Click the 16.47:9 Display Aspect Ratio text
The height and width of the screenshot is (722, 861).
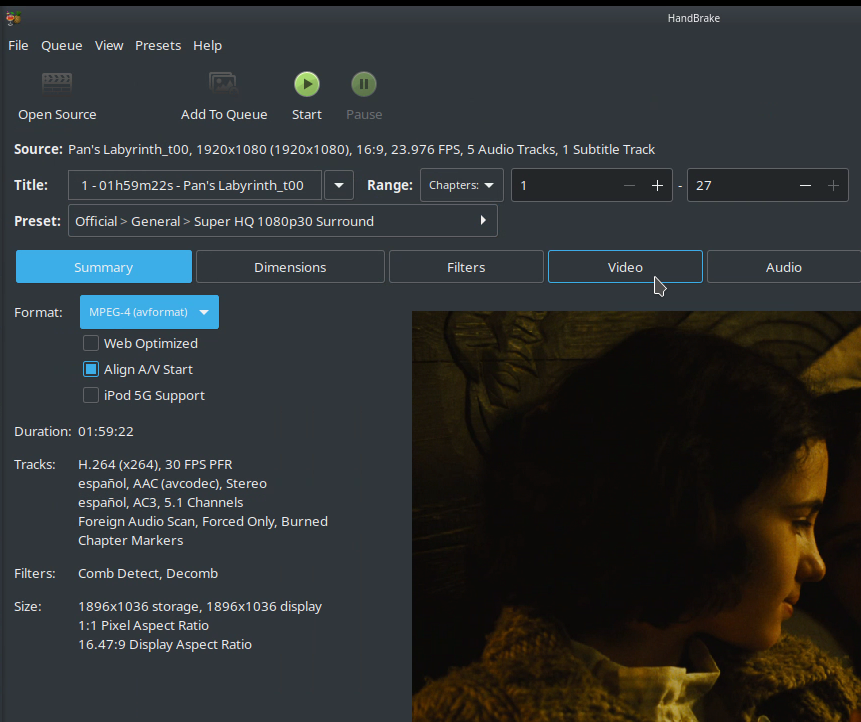165,645
